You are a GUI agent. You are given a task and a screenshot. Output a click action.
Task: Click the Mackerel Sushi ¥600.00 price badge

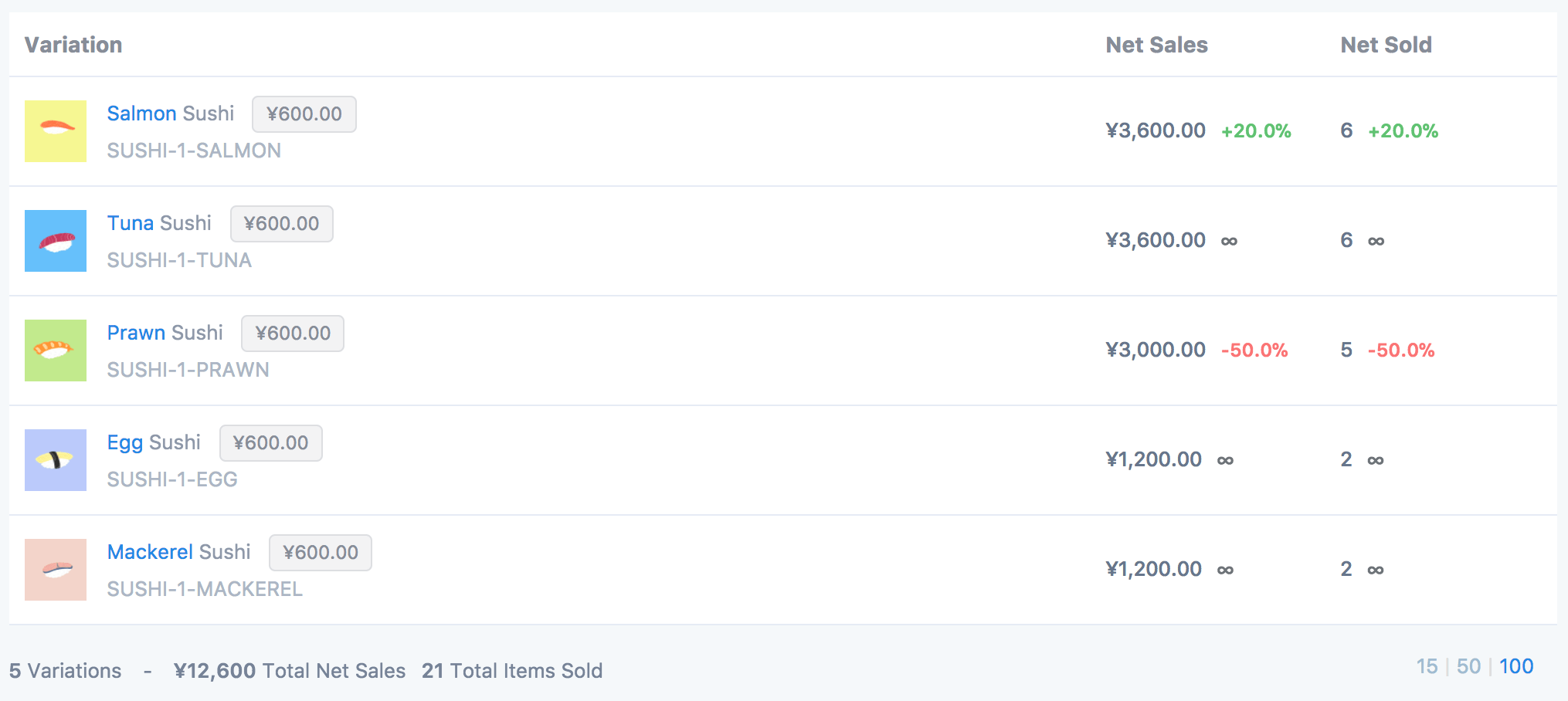(321, 553)
